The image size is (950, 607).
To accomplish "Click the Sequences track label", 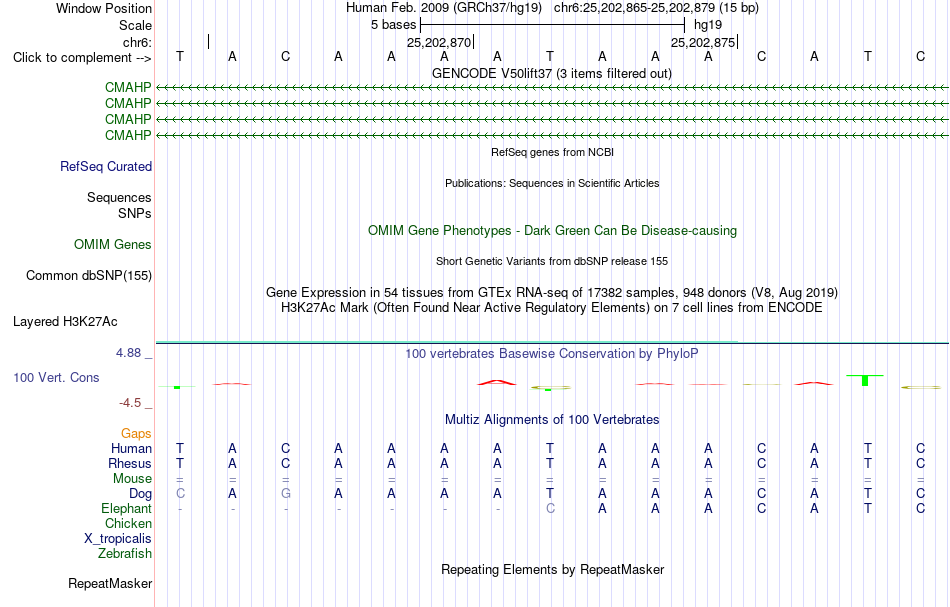I will tap(119, 197).
